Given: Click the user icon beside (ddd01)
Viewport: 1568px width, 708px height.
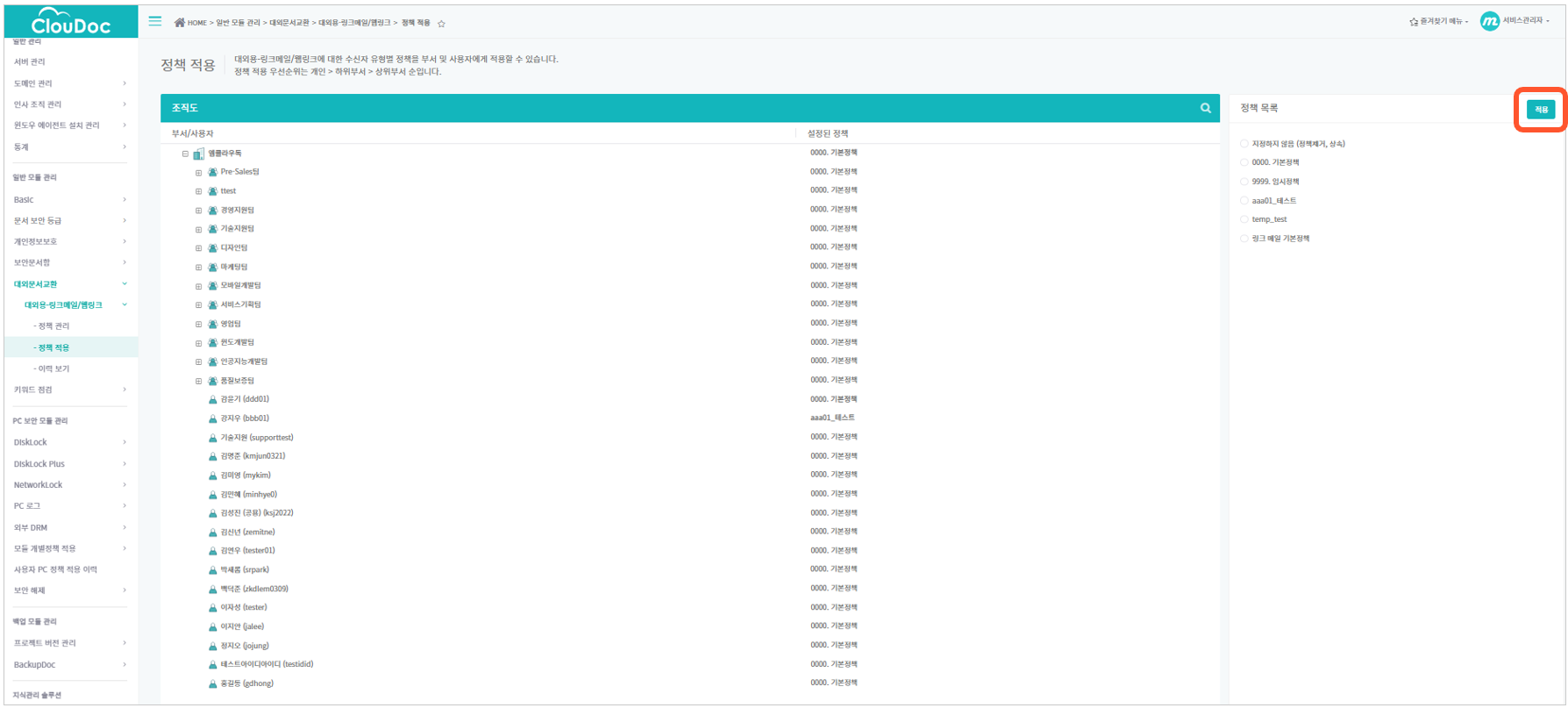Looking at the screenshot, I should point(212,399).
